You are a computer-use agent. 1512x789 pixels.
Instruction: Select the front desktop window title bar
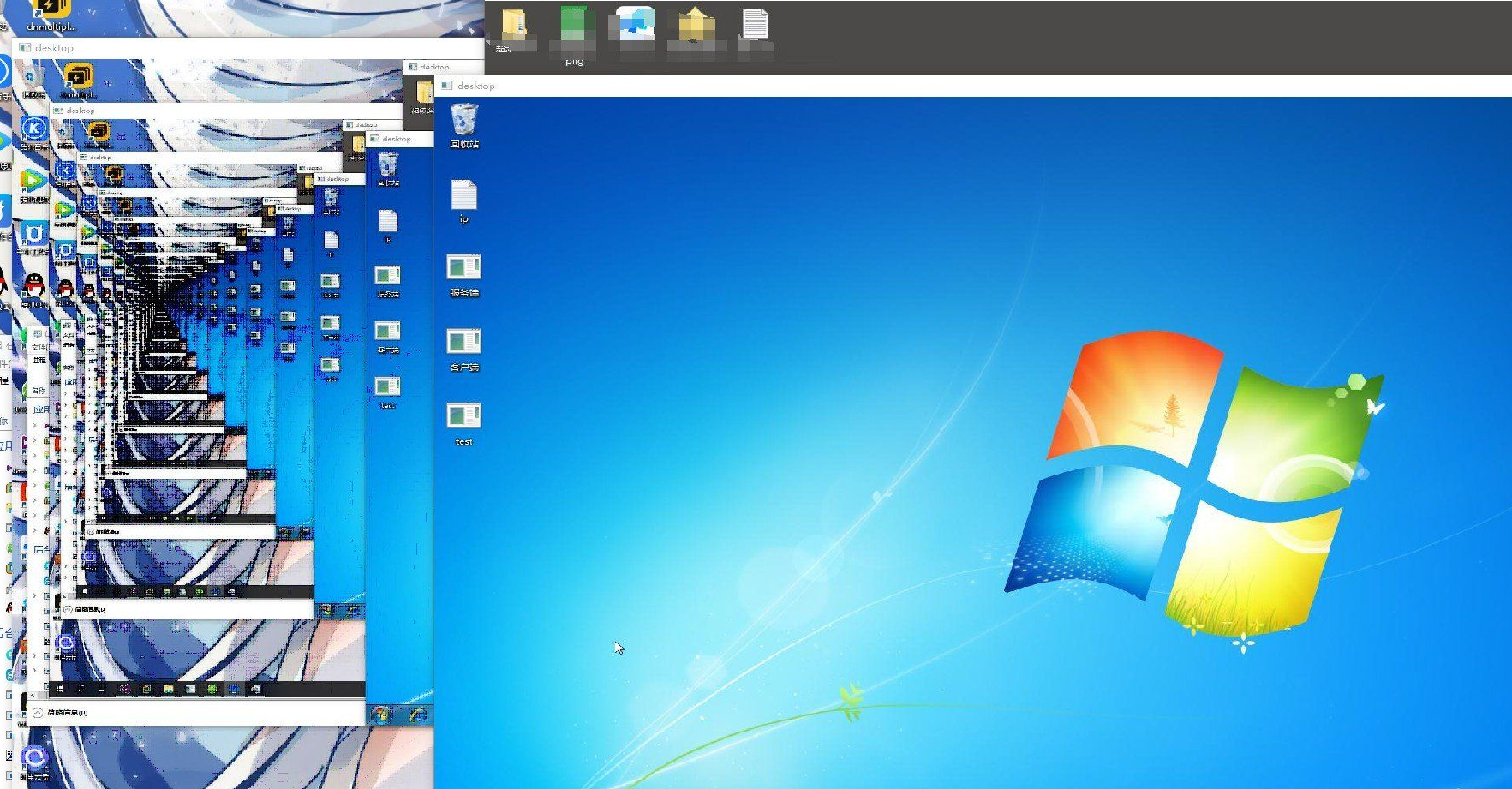(x=973, y=86)
